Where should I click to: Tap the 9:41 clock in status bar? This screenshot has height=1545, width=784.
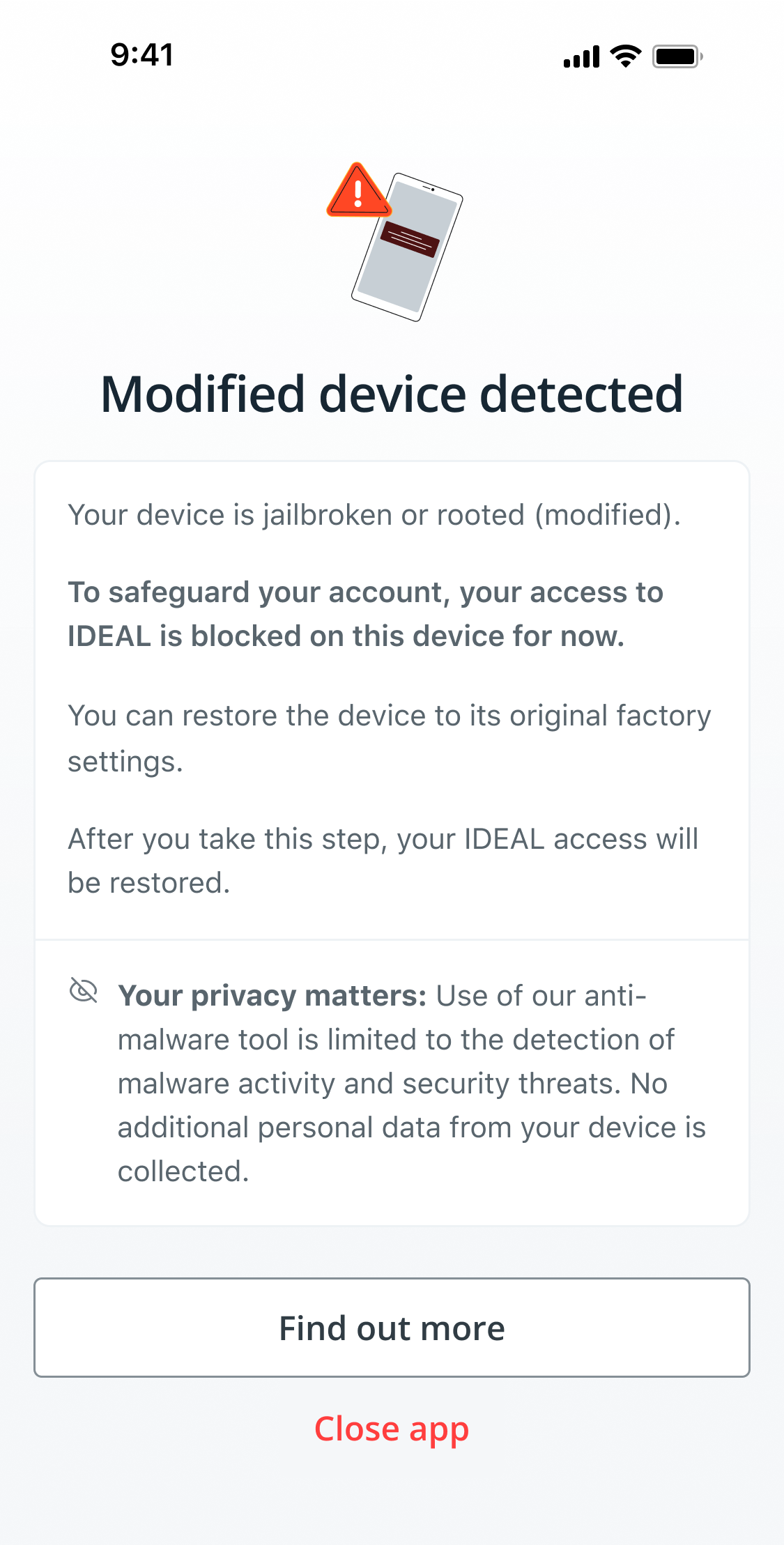pos(142,55)
